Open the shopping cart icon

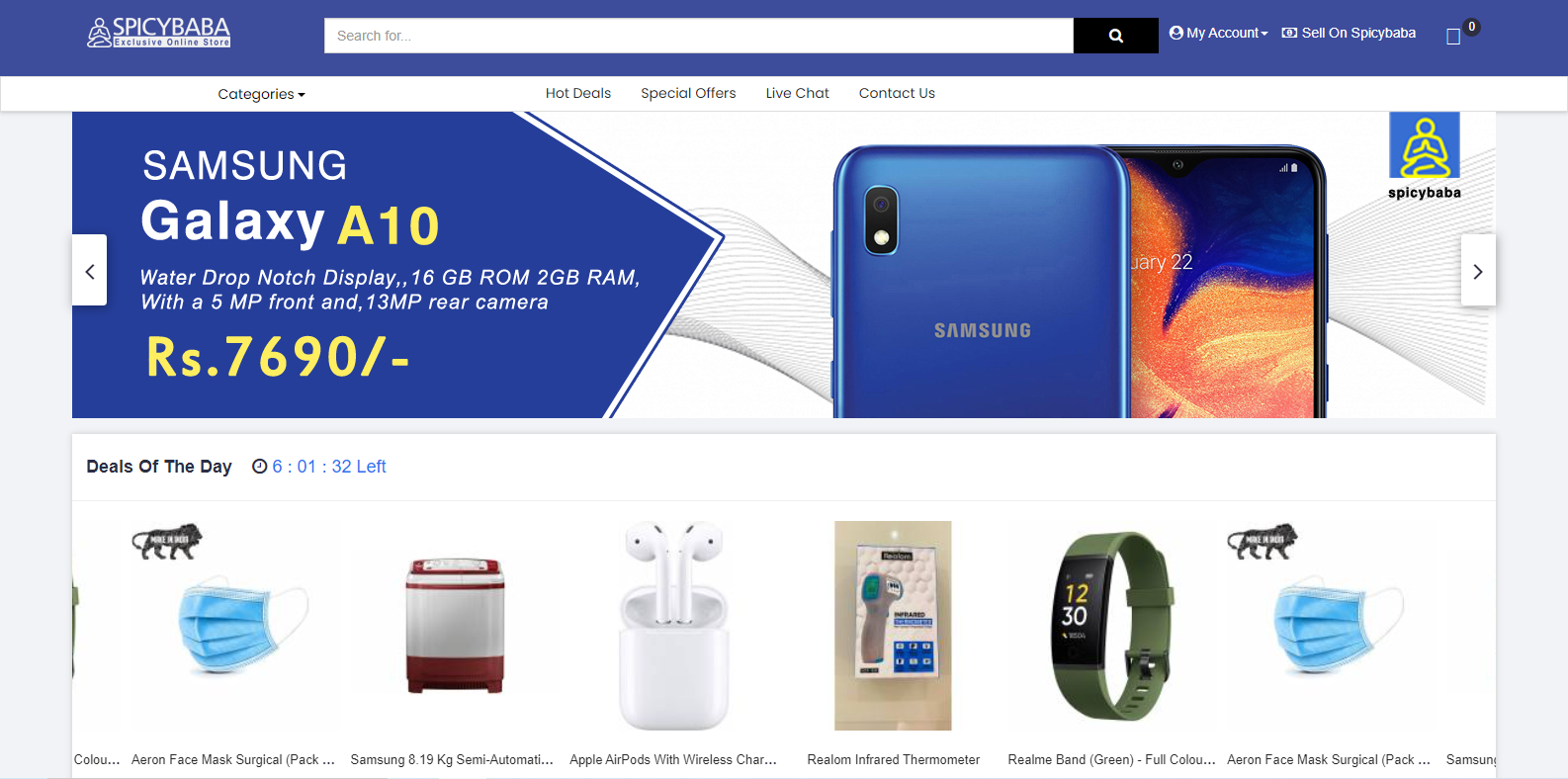[1452, 37]
